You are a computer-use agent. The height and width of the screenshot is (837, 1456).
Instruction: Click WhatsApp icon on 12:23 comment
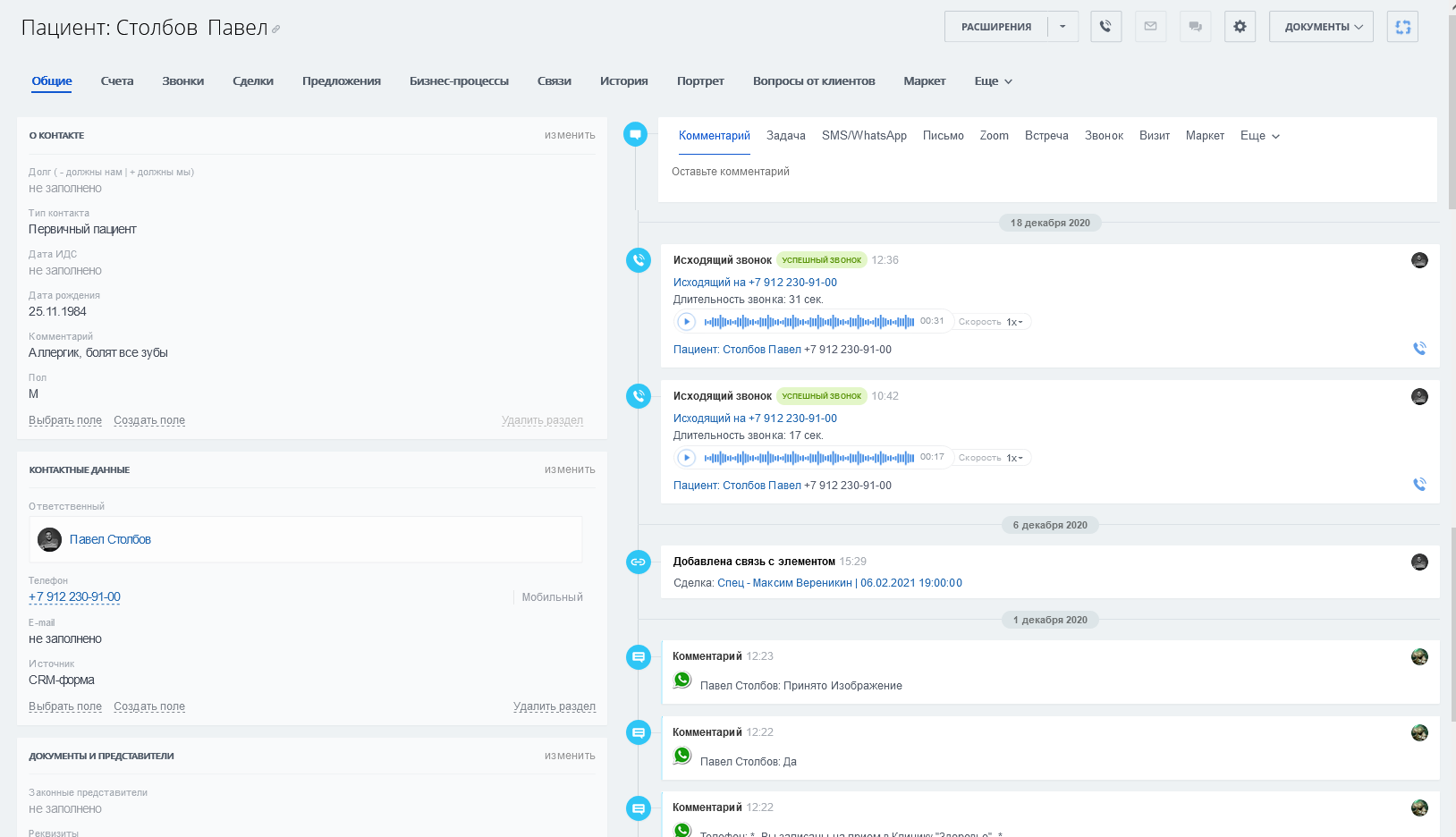(x=682, y=681)
